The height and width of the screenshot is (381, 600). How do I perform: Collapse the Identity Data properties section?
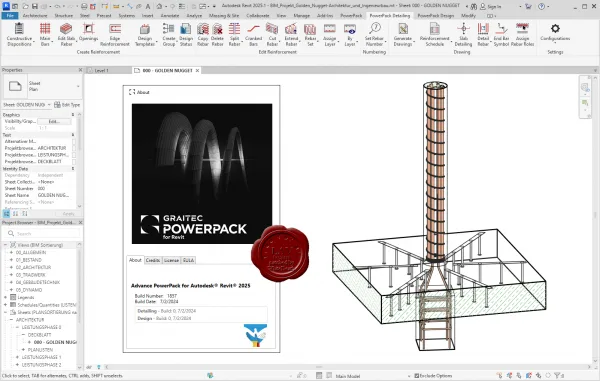73,169
